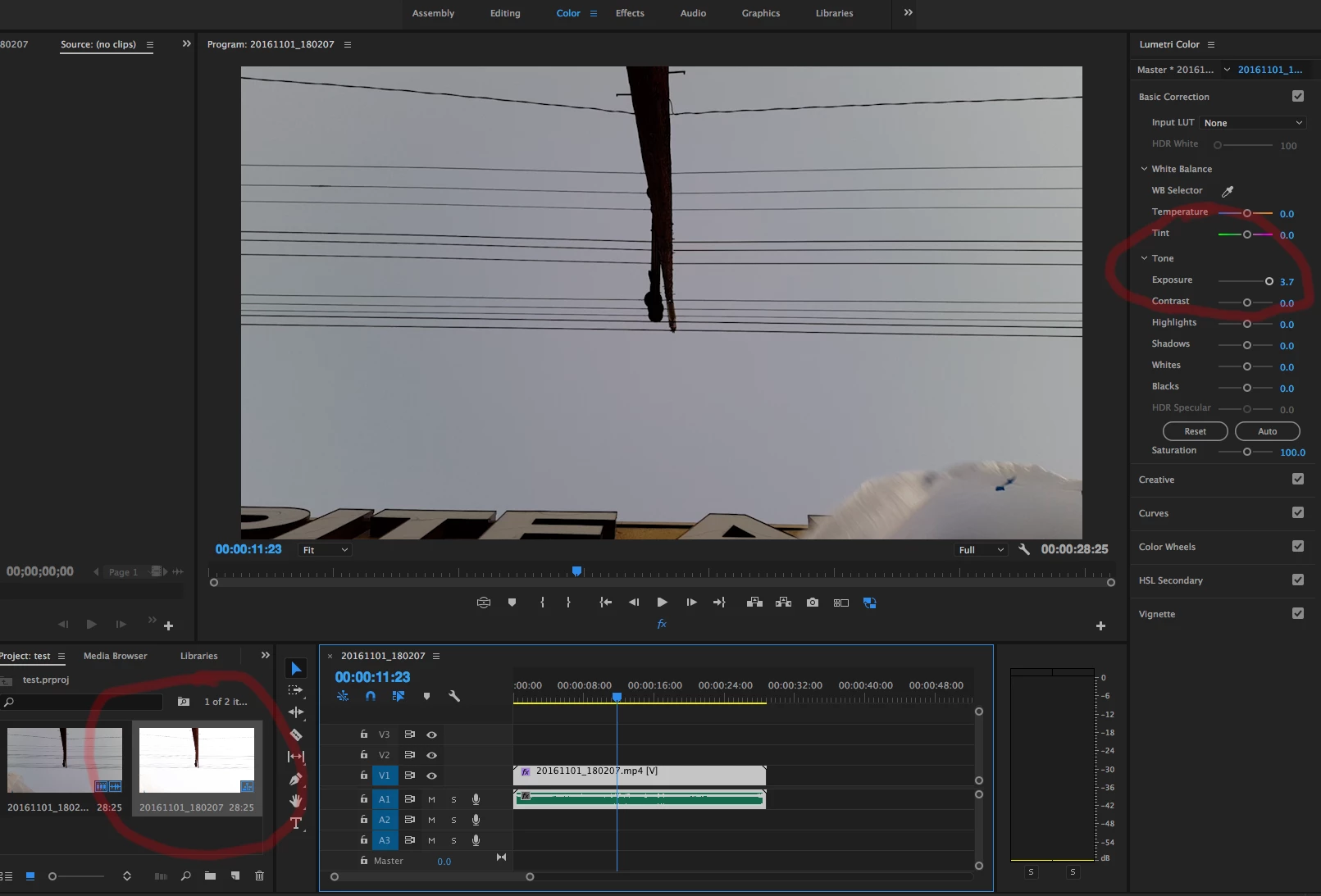Click the Export Frame camera icon
The image size is (1321, 896).
coord(812,603)
